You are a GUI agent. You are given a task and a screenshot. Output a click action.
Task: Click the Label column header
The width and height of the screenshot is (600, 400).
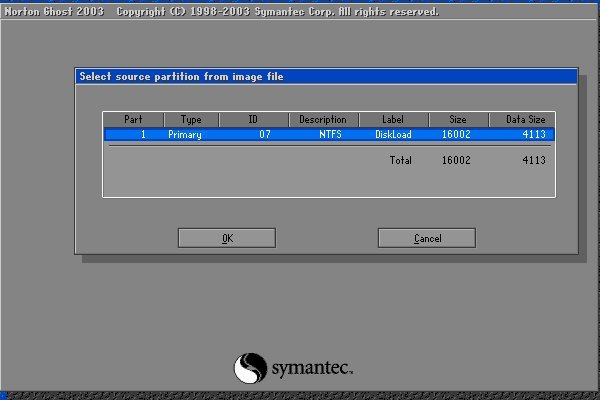pos(393,119)
